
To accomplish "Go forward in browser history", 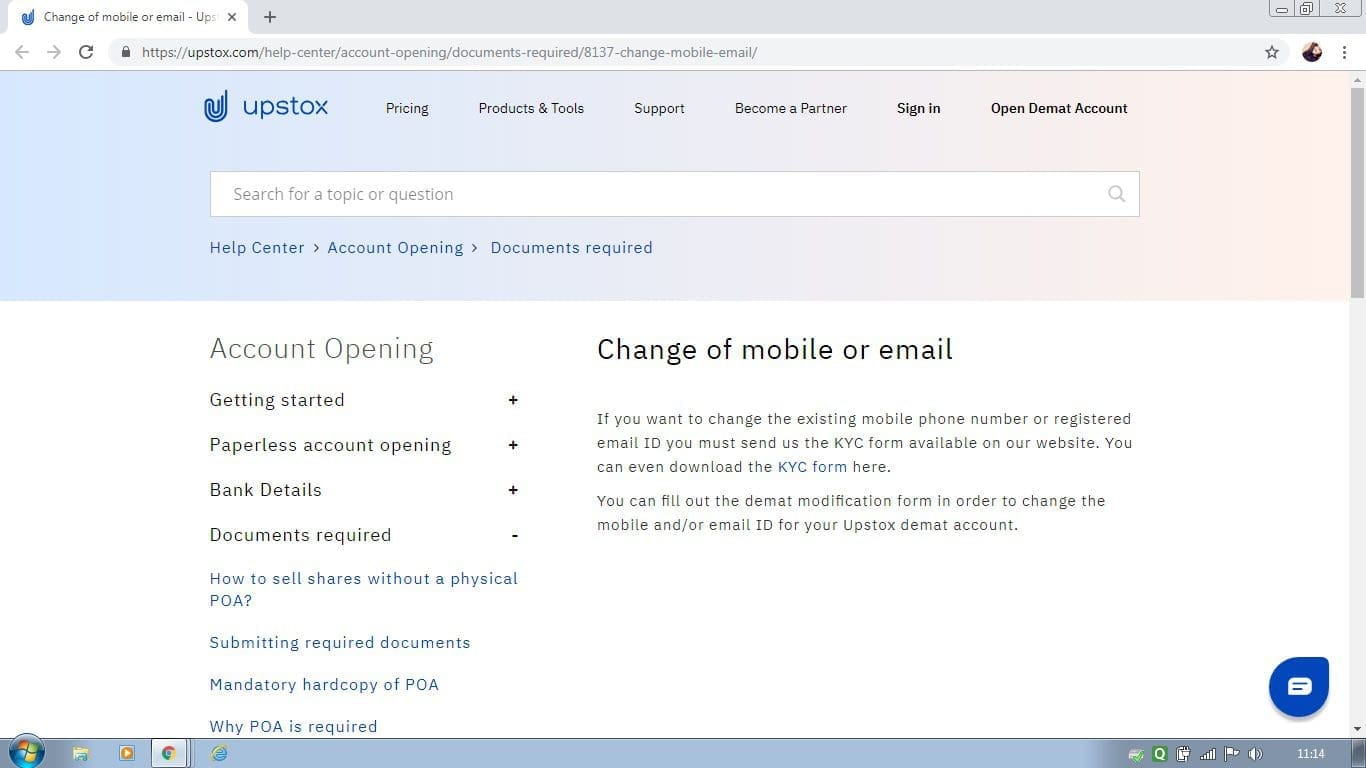I will [x=54, y=52].
